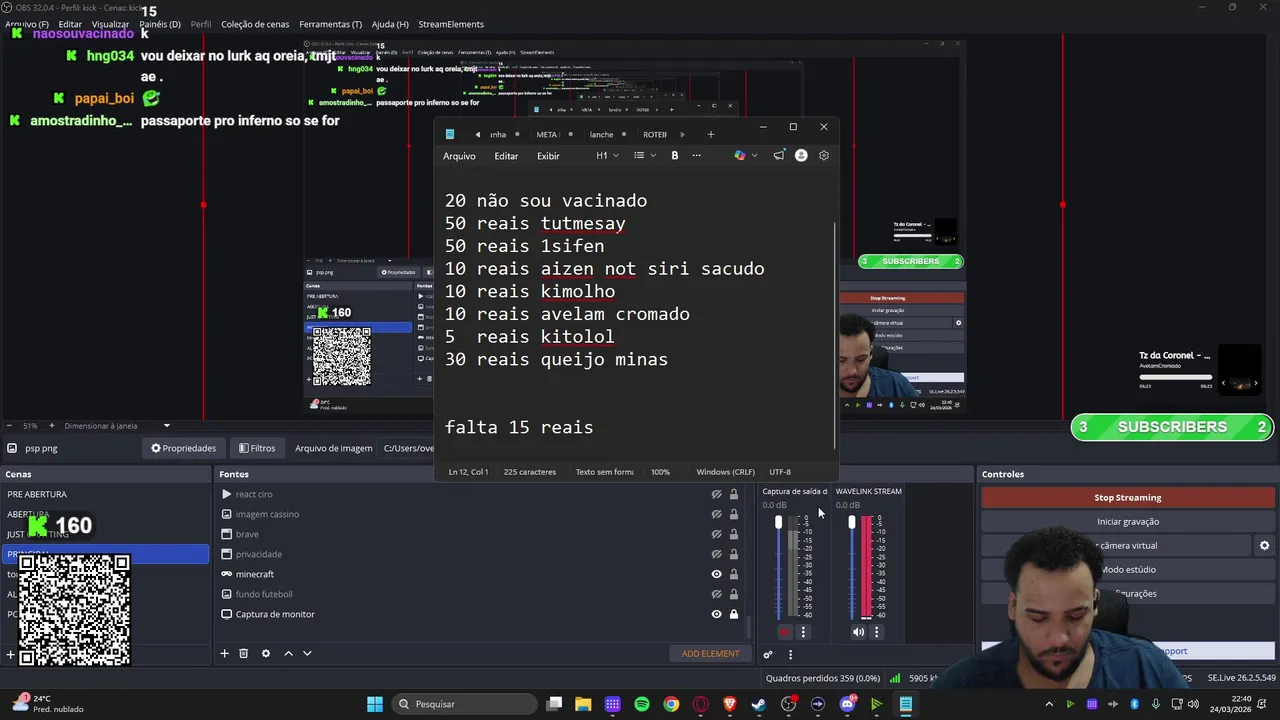
Task: Click the Windows taskbar search box
Action: (x=462, y=704)
